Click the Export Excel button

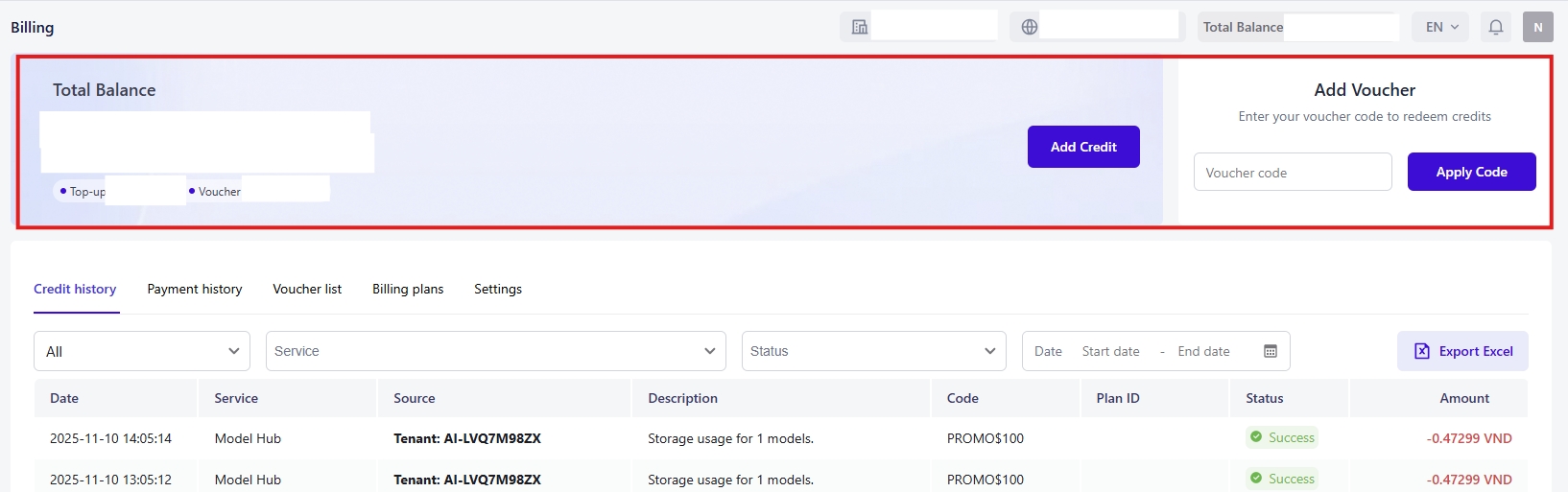coord(1462,351)
